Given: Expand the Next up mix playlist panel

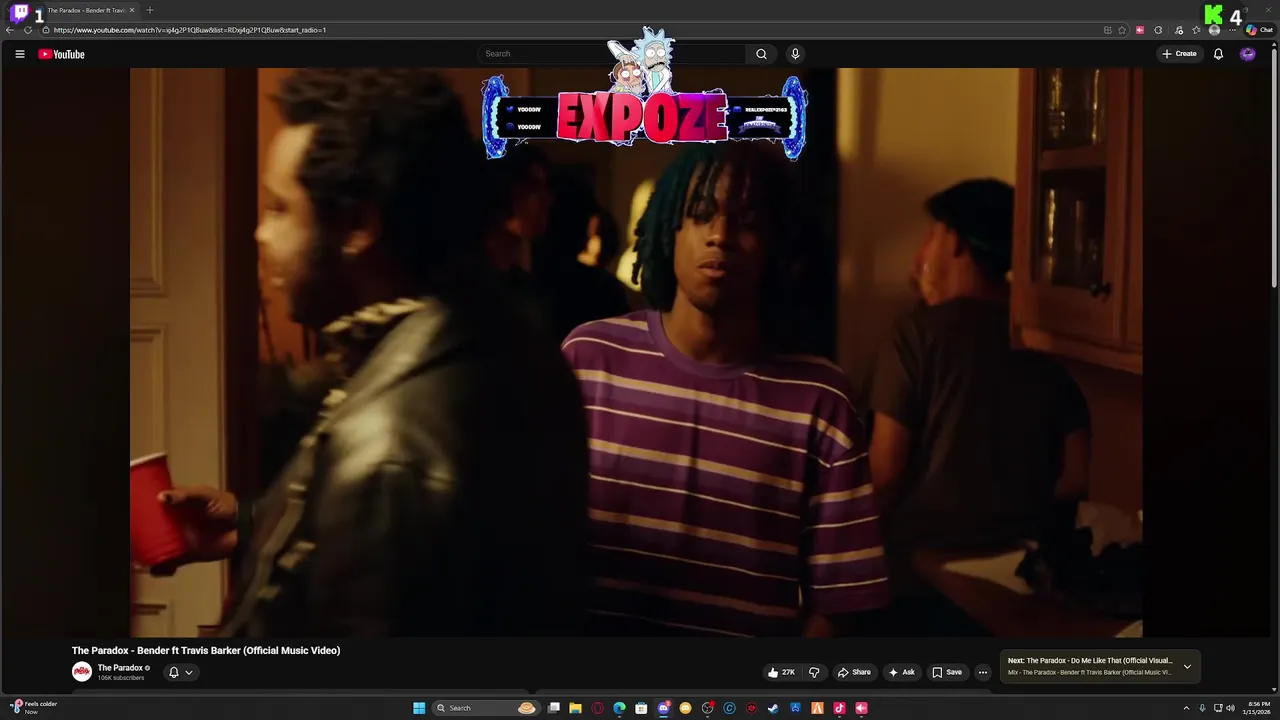Looking at the screenshot, I should (x=1187, y=666).
